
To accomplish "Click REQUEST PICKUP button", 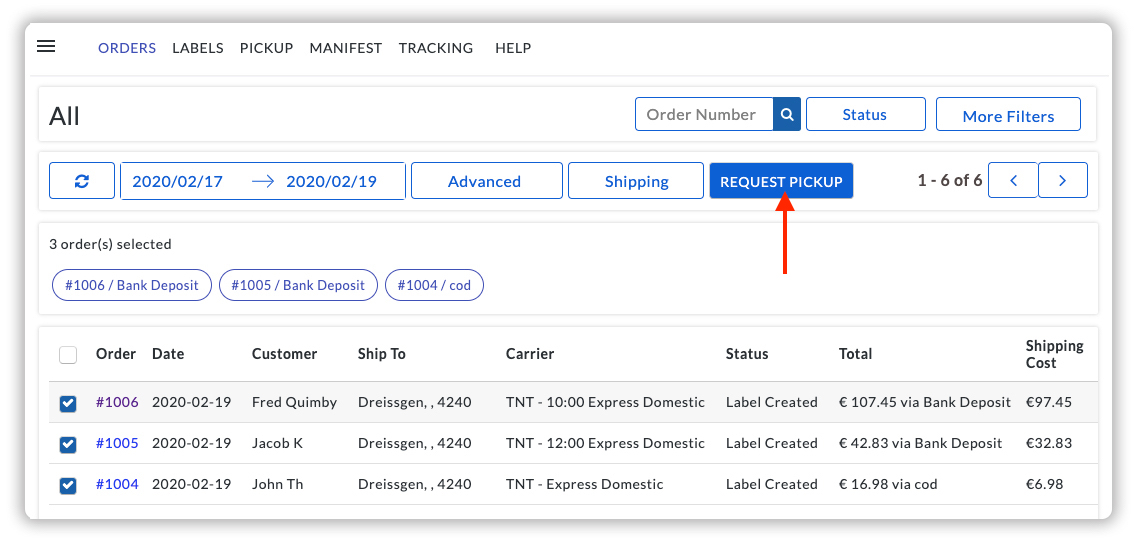I will 781,181.
